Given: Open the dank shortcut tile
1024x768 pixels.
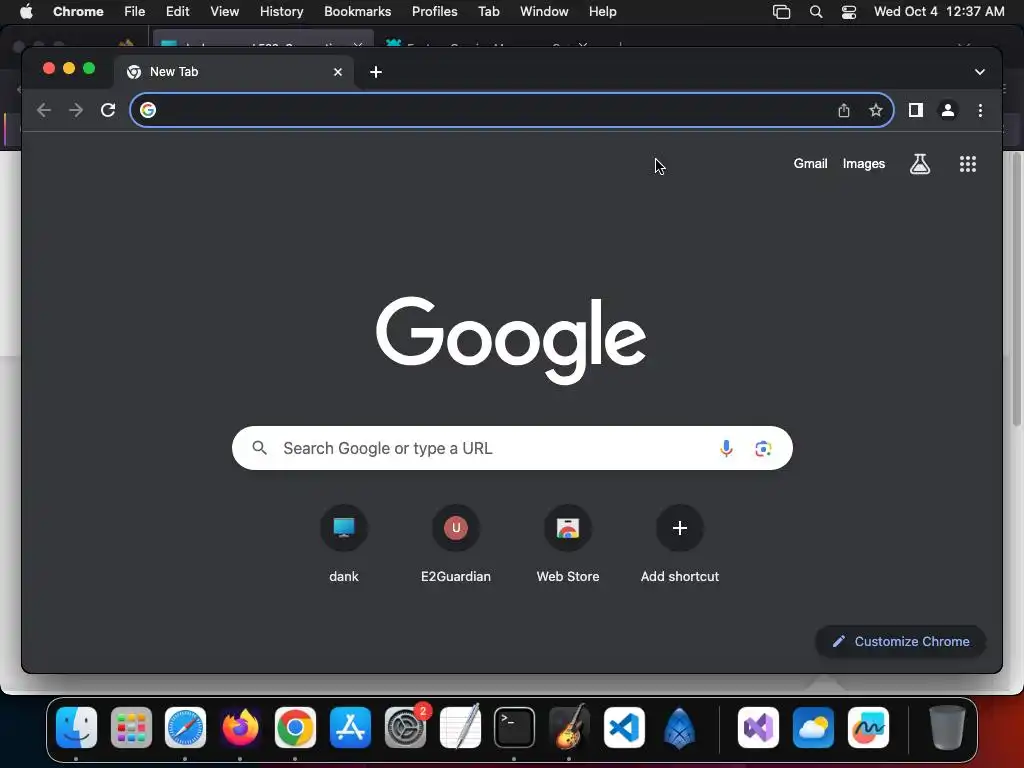Looking at the screenshot, I should click(x=344, y=544).
